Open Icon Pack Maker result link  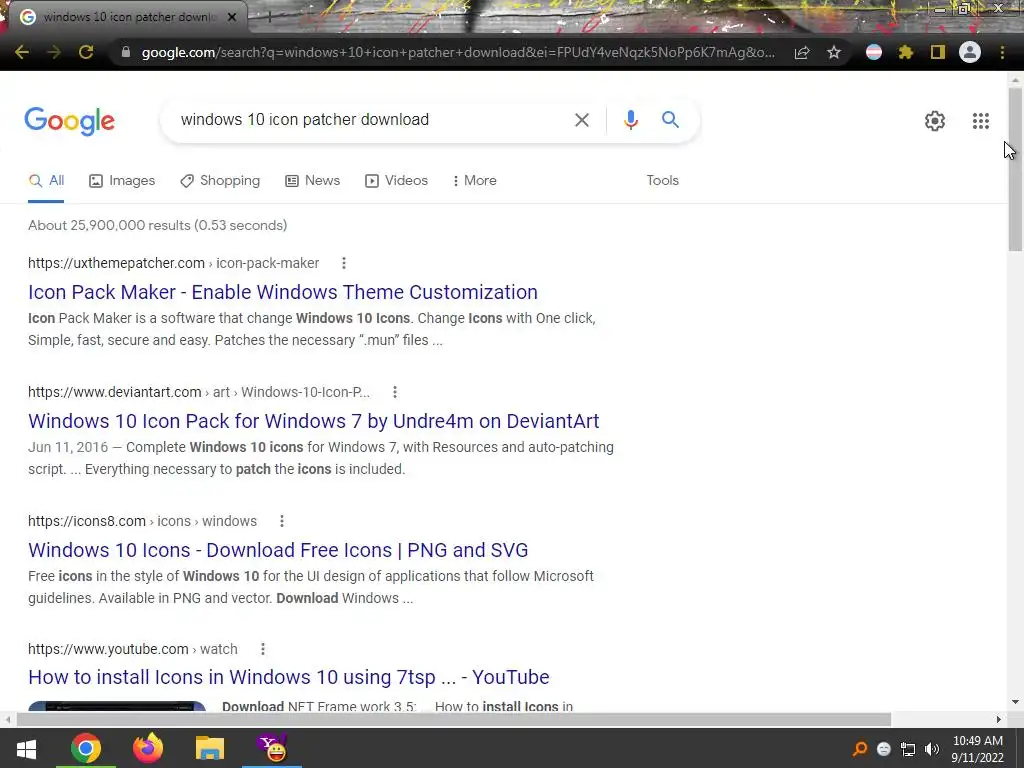[283, 292]
